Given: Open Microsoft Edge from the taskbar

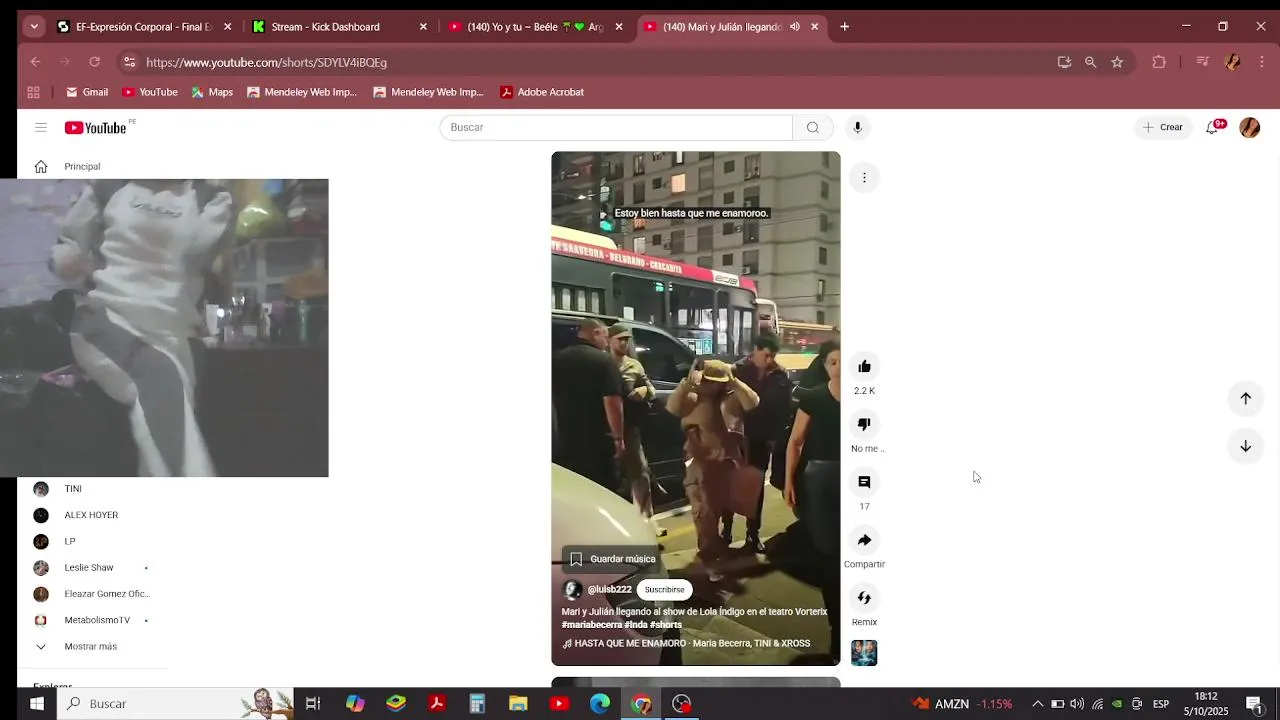Looking at the screenshot, I should [x=600, y=703].
